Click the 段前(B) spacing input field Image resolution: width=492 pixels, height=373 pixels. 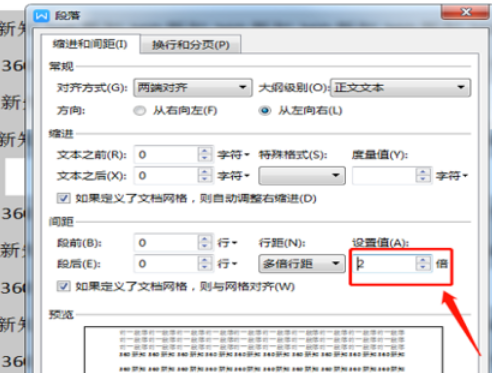click(x=166, y=243)
